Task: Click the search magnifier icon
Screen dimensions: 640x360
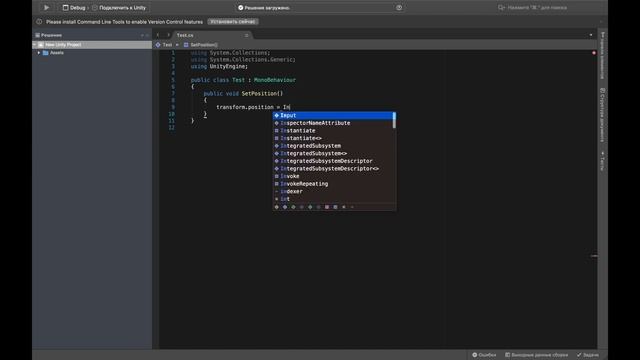Action: click(x=501, y=8)
